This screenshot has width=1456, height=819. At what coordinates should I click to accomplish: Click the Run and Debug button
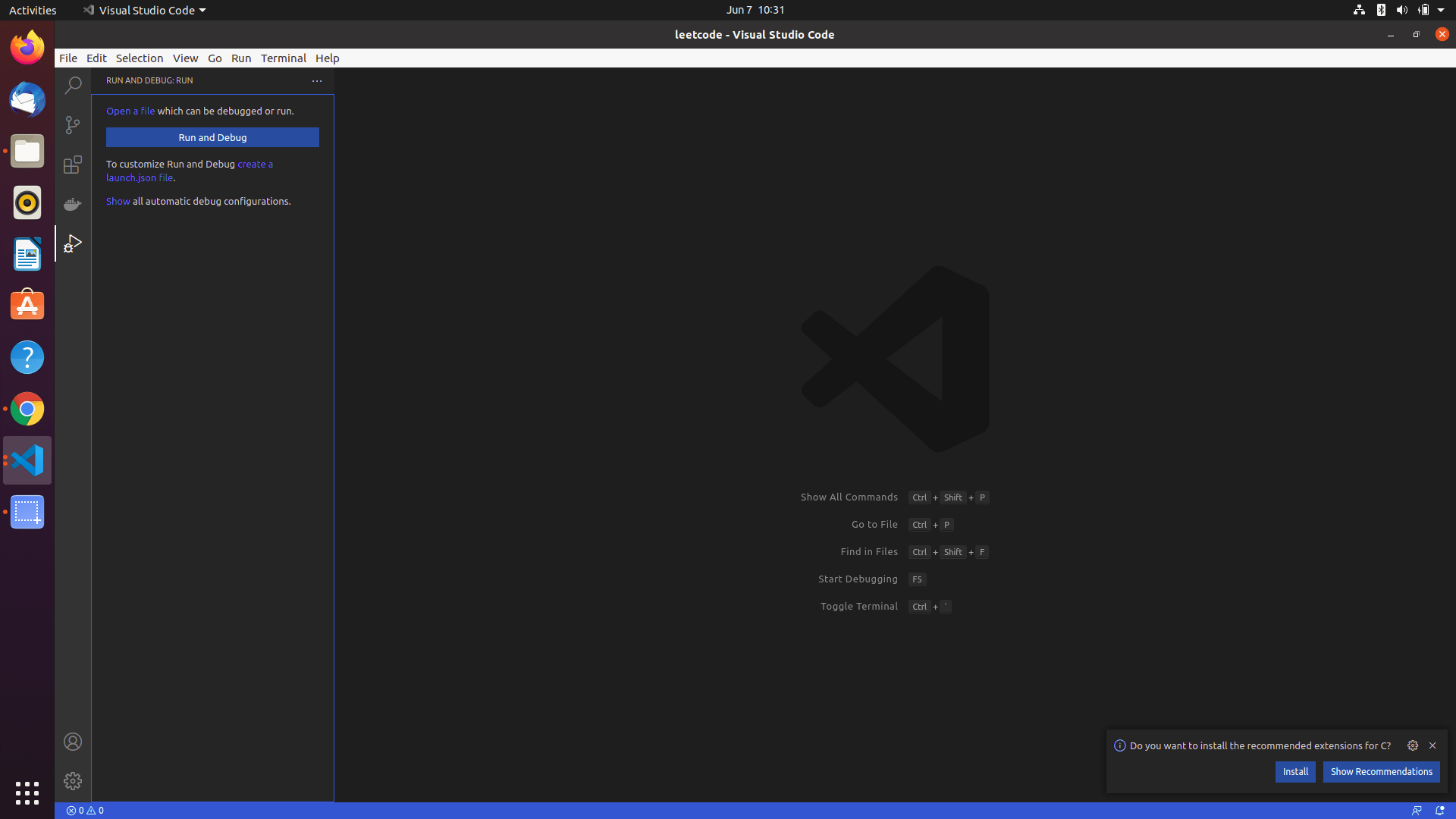click(x=212, y=137)
